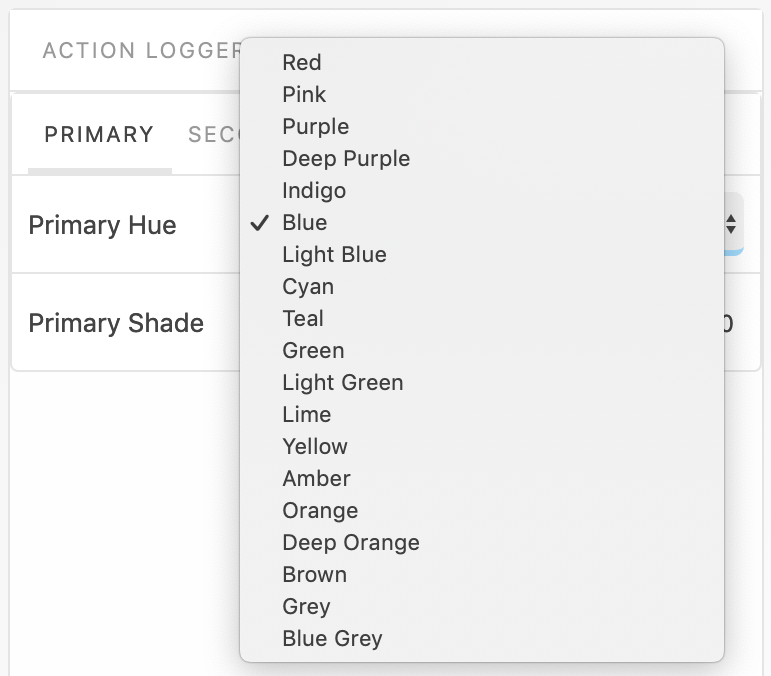Select Lime in the dropdown
The image size is (771, 676).
point(307,415)
